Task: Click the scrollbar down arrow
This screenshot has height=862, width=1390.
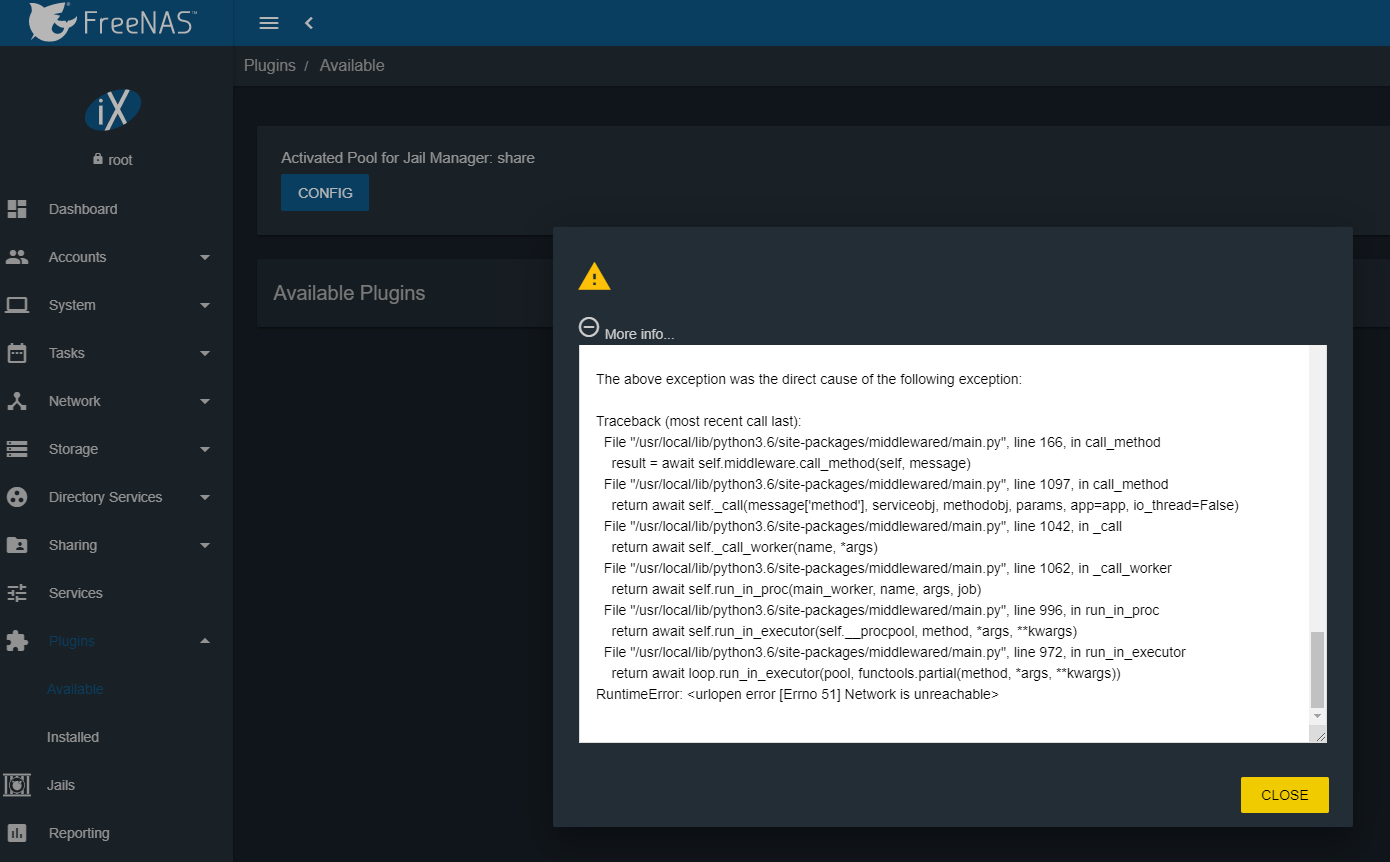Action: click(x=1317, y=716)
